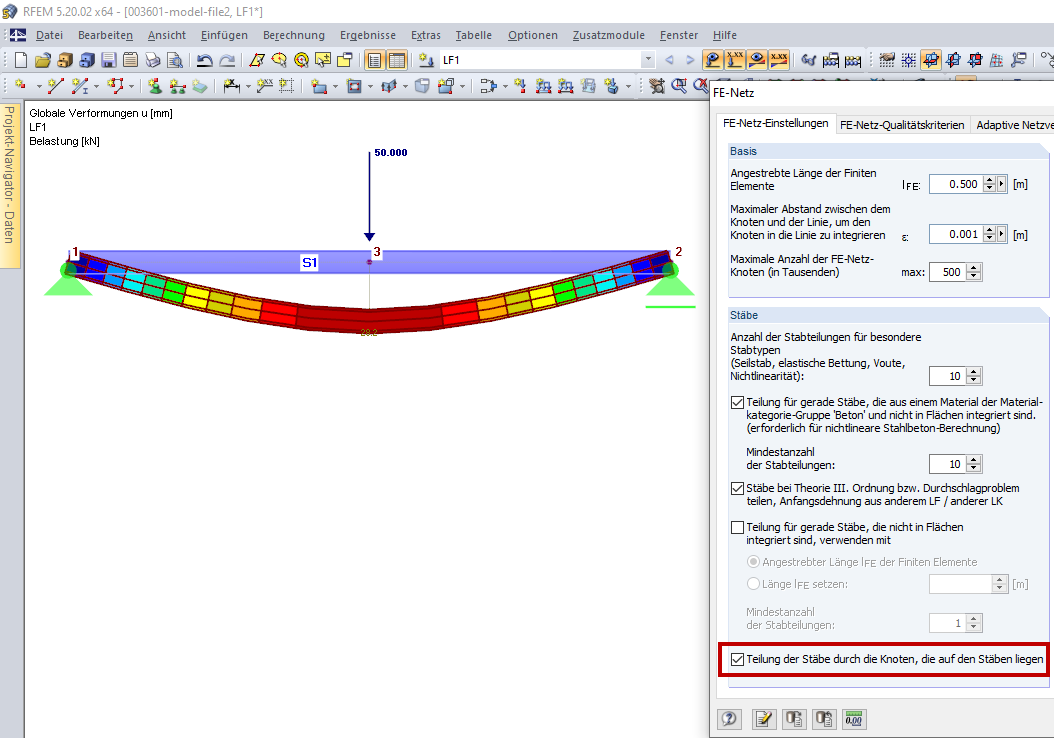Click the new load case icon beside LF1
This screenshot has width=1054, height=738.
tap(425, 60)
